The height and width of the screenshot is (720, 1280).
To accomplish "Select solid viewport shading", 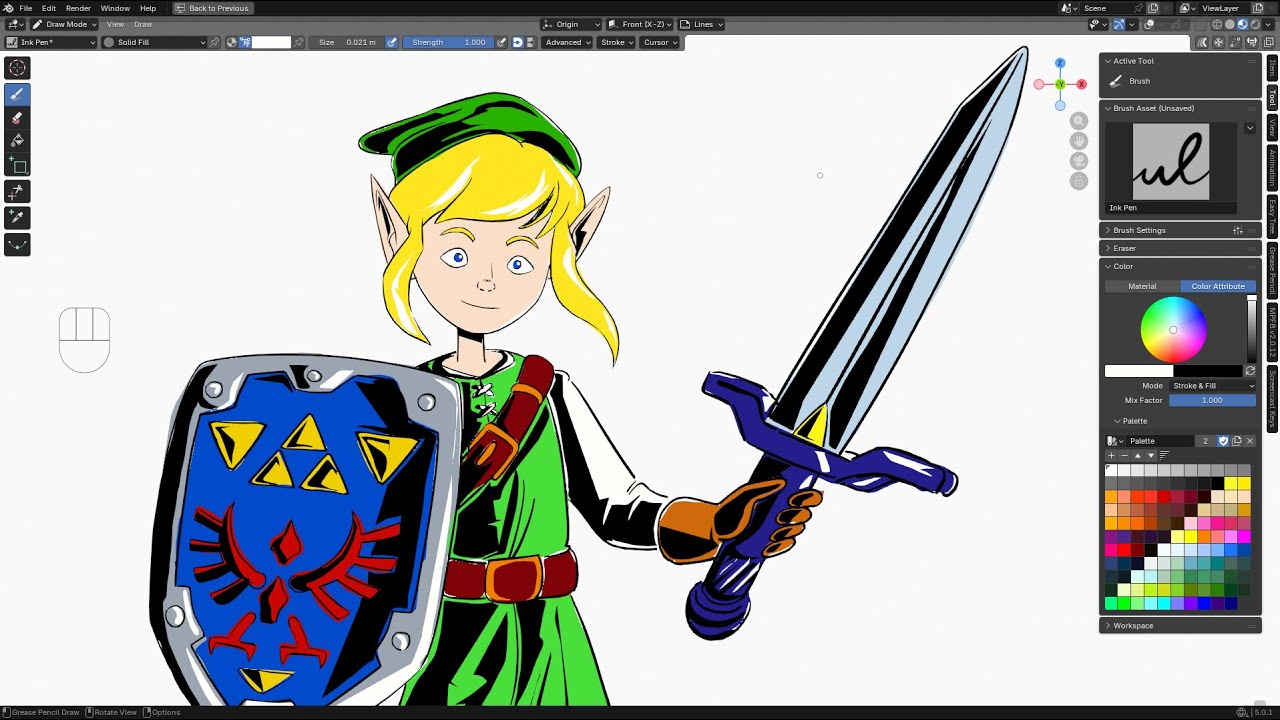I will 1229,25.
